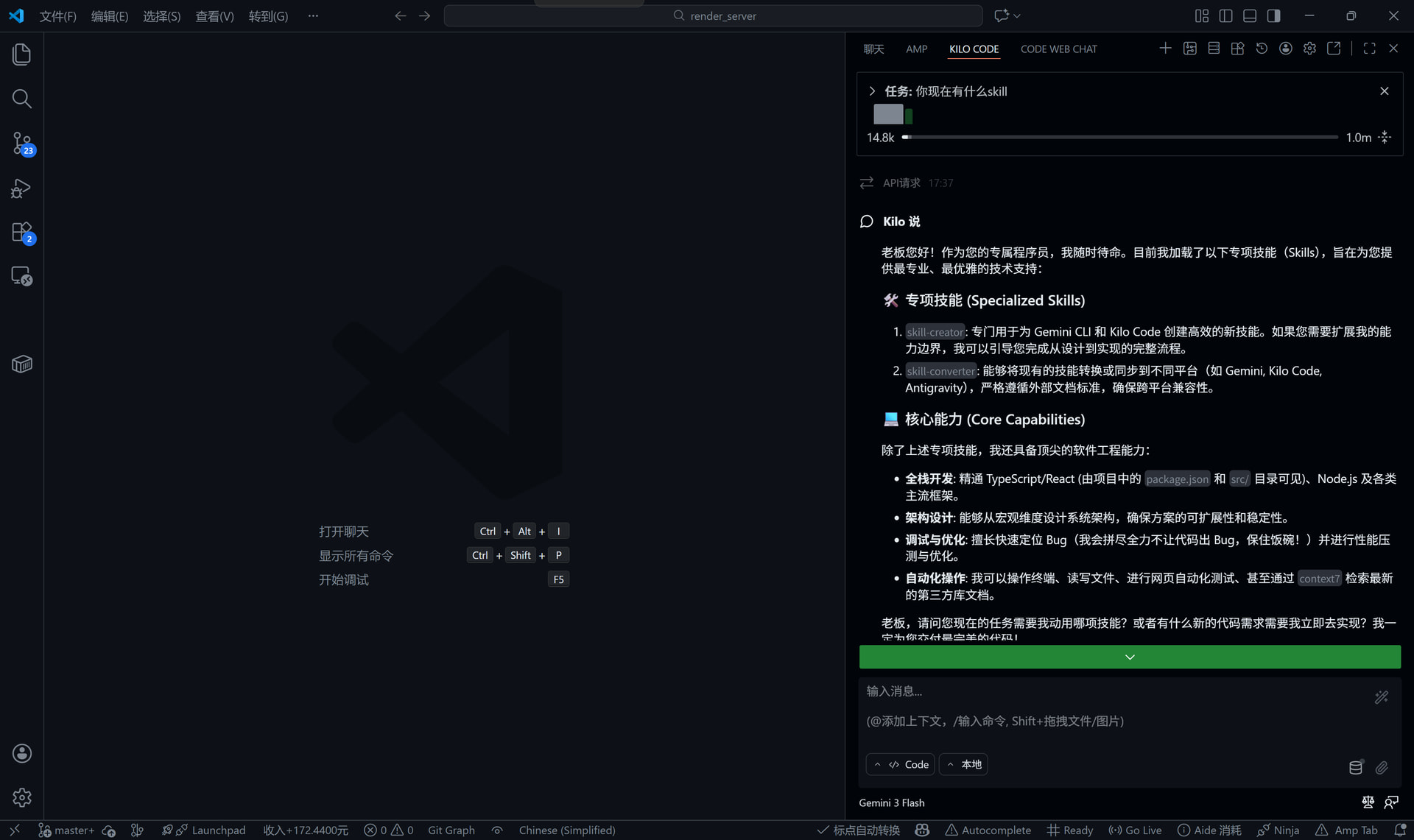Open Source Control with 23 changes
Screen dimensions: 1414x840
tap(21, 143)
